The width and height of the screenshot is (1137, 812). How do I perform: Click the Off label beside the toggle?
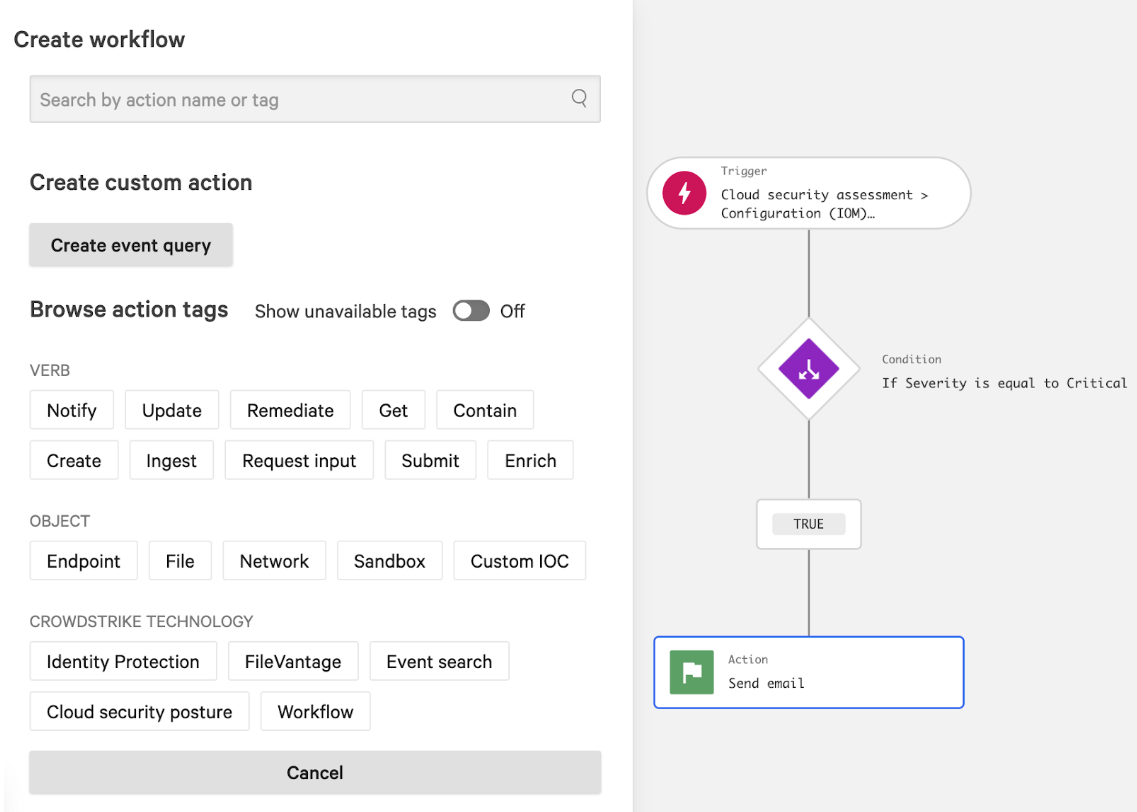point(512,311)
